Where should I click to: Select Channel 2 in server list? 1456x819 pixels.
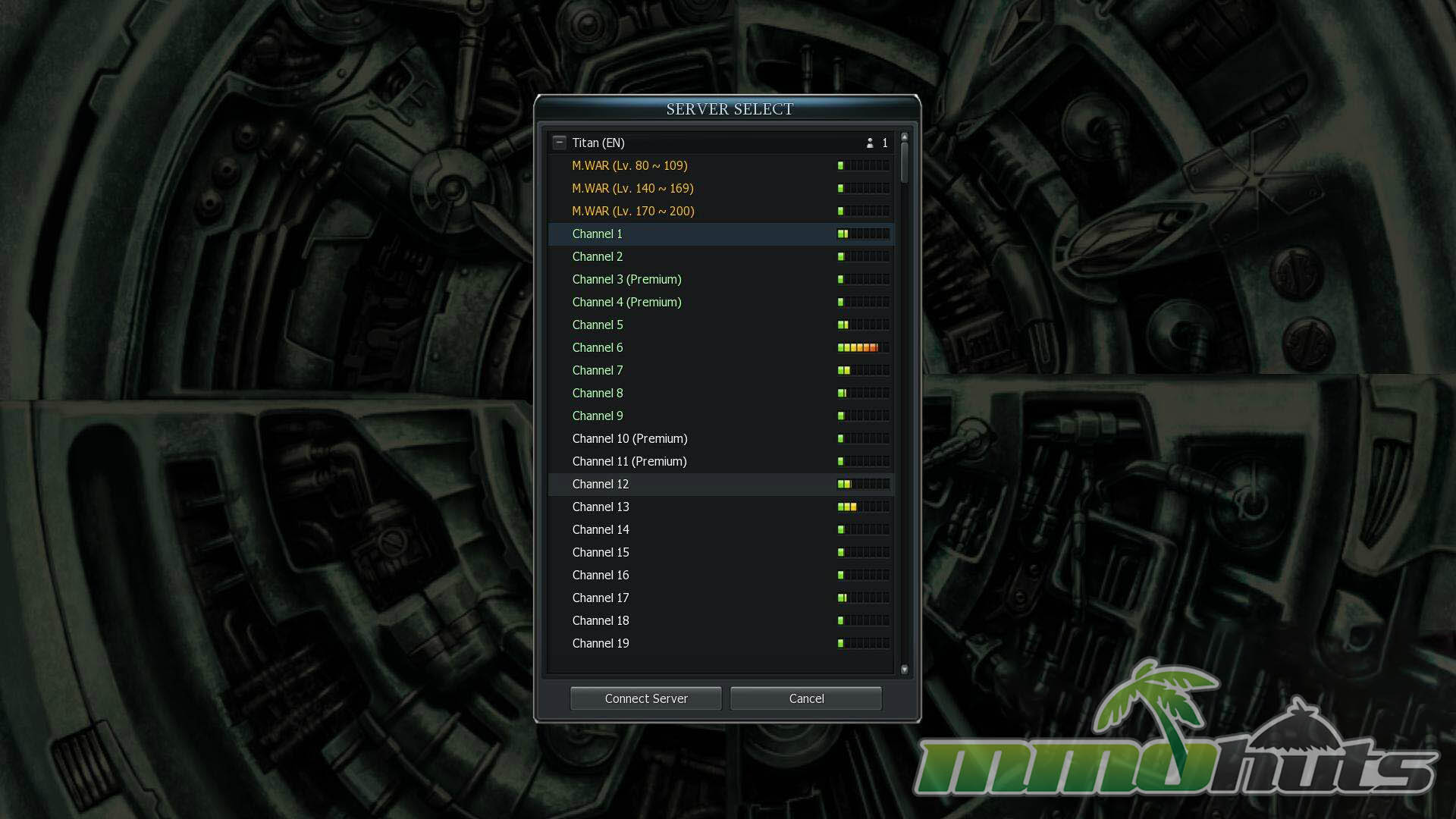tap(598, 256)
